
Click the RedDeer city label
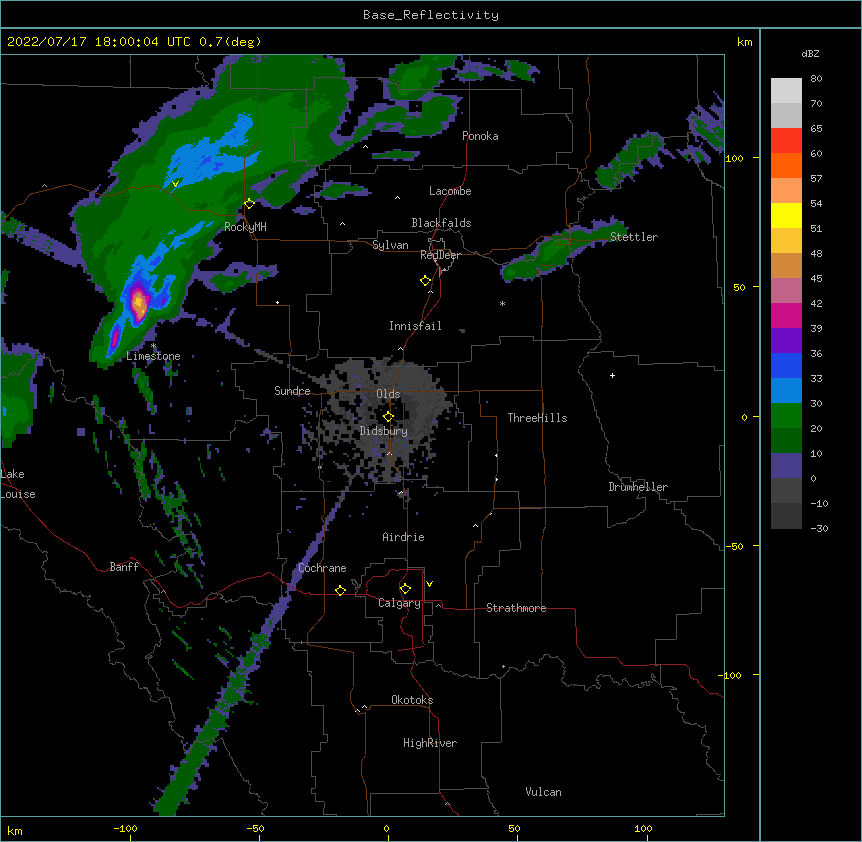point(440,255)
